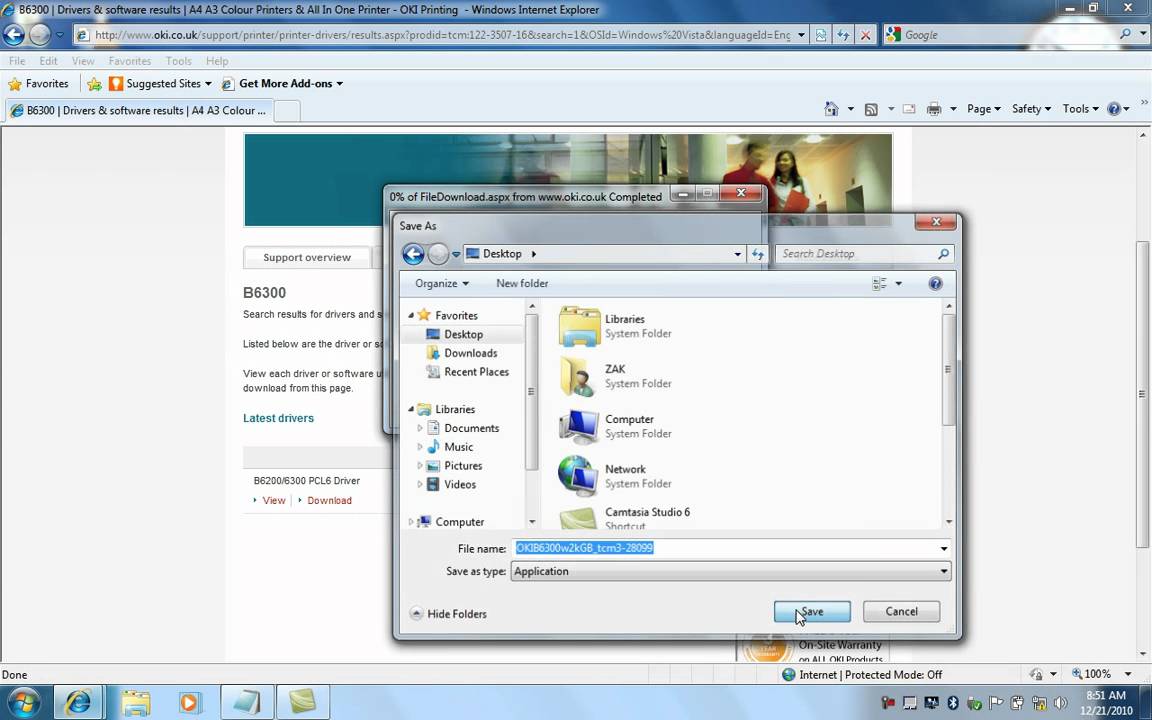Expand the Documents library node
The height and width of the screenshot is (720, 1152).
(420, 428)
